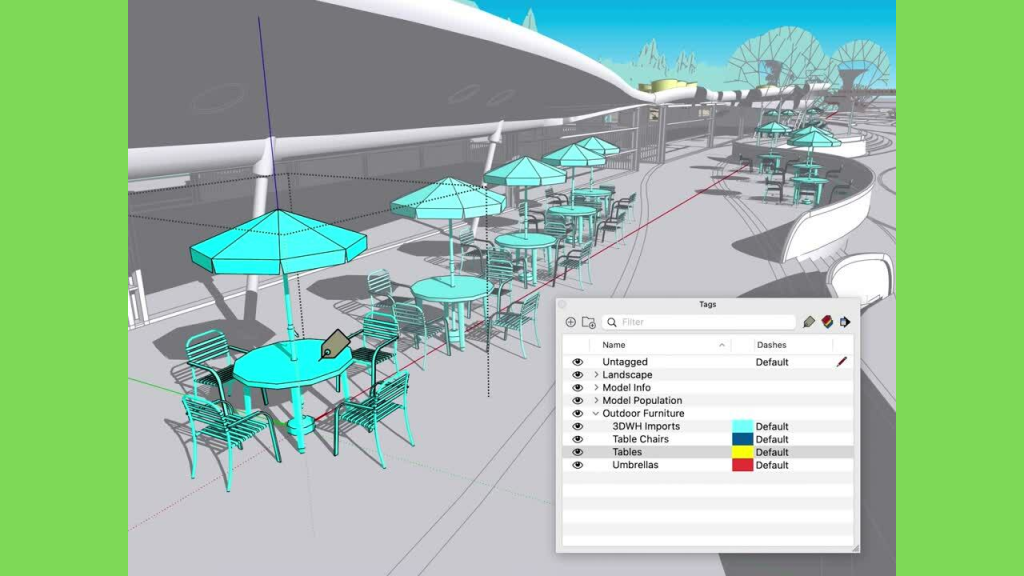Expand the Model Info folder
Screen dimensions: 1024x576
point(596,387)
